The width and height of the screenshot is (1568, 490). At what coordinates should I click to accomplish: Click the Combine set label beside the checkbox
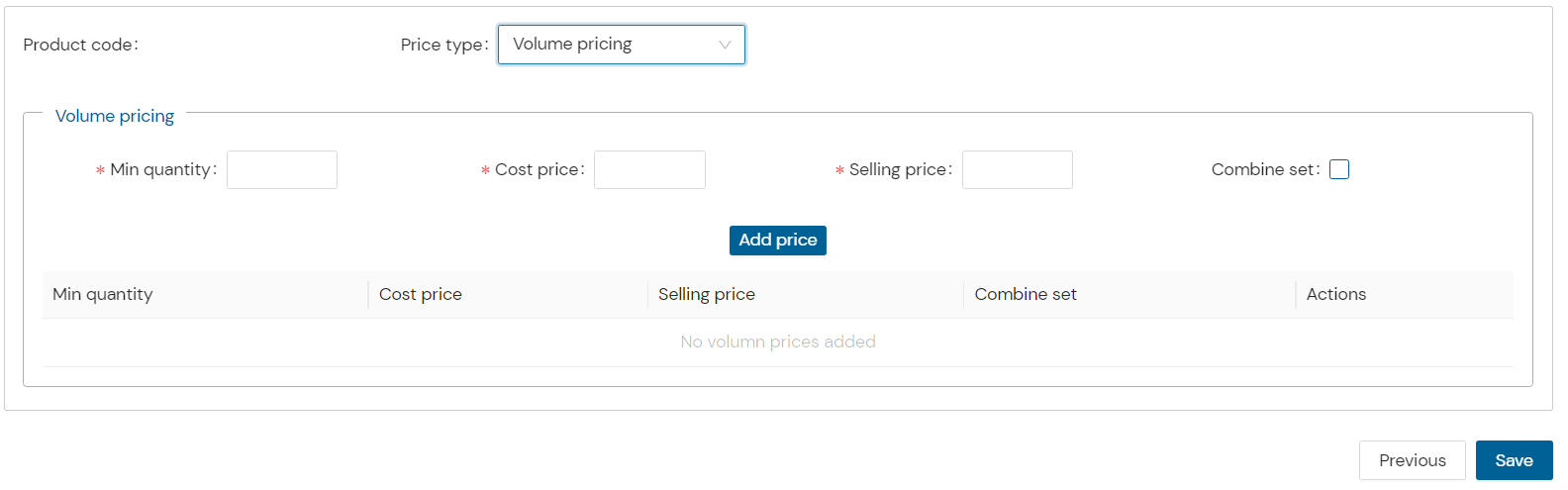[x=1266, y=169]
